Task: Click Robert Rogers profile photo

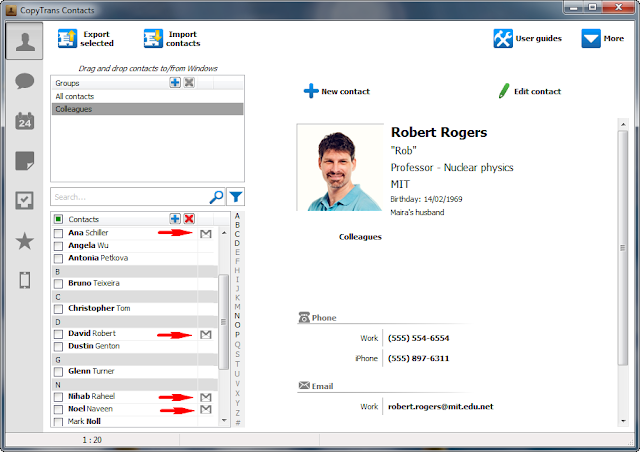Action: [340, 167]
